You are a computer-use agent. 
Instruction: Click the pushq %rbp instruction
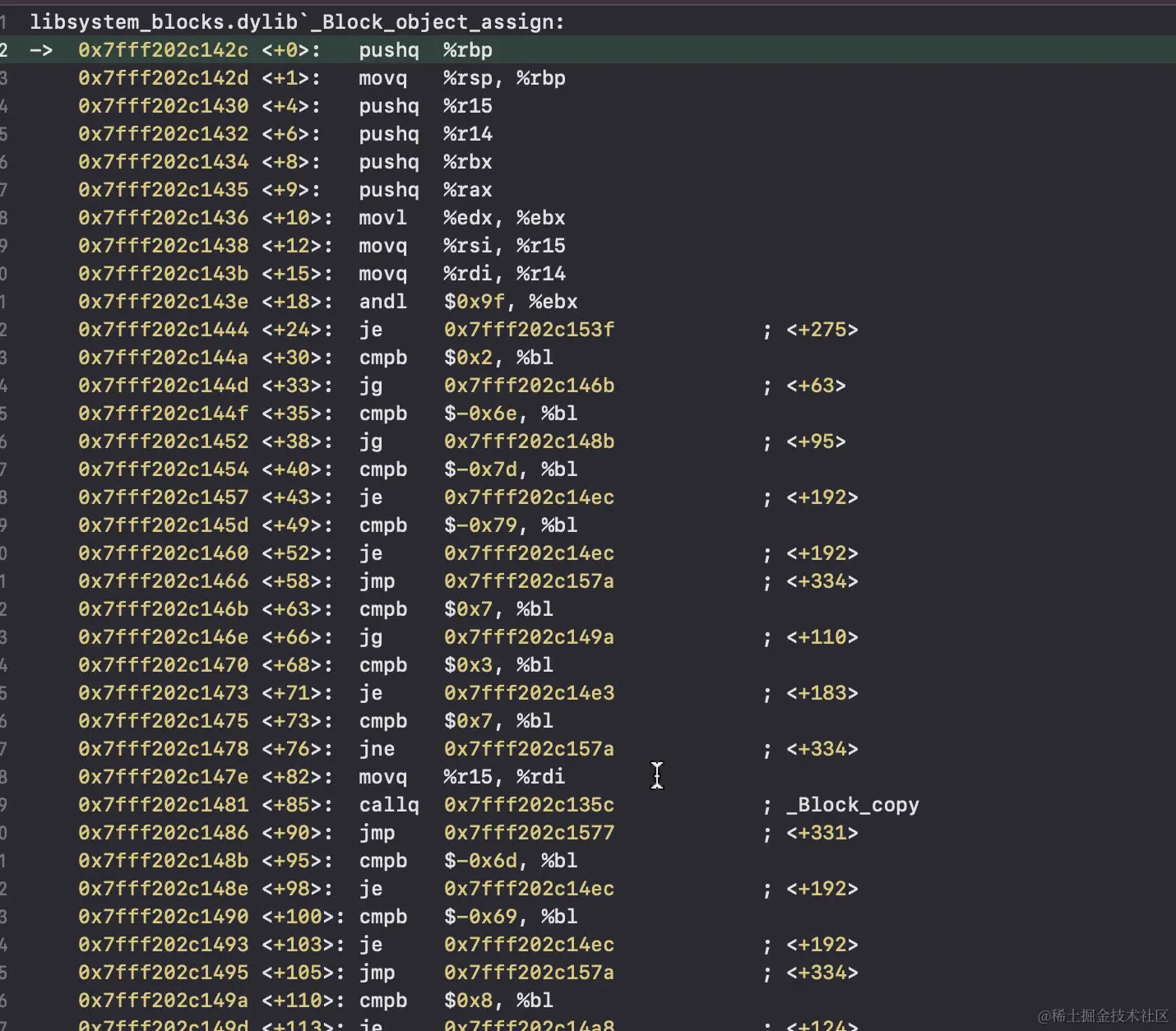tap(425, 50)
